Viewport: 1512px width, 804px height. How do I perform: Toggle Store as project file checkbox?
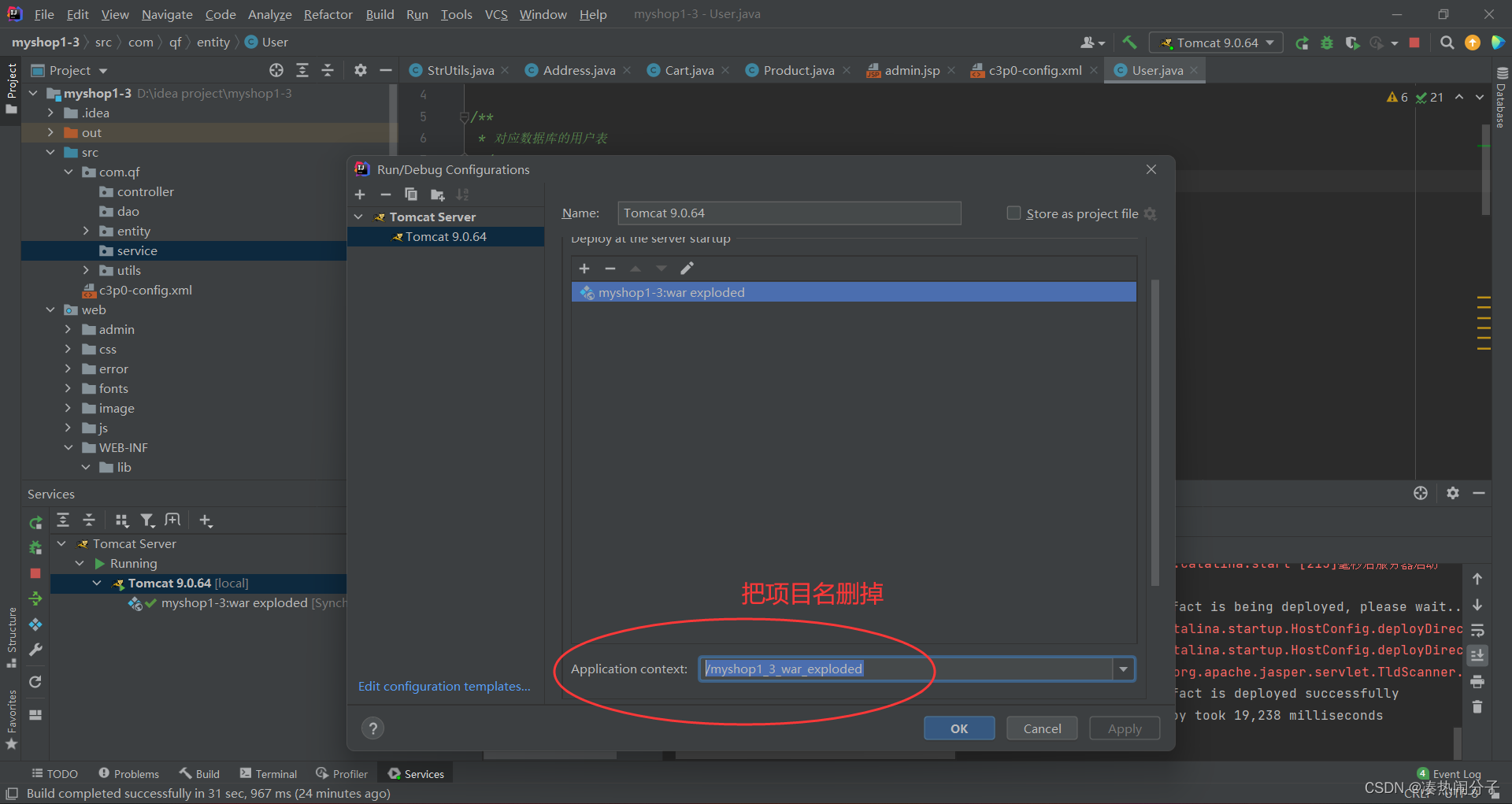point(1014,213)
